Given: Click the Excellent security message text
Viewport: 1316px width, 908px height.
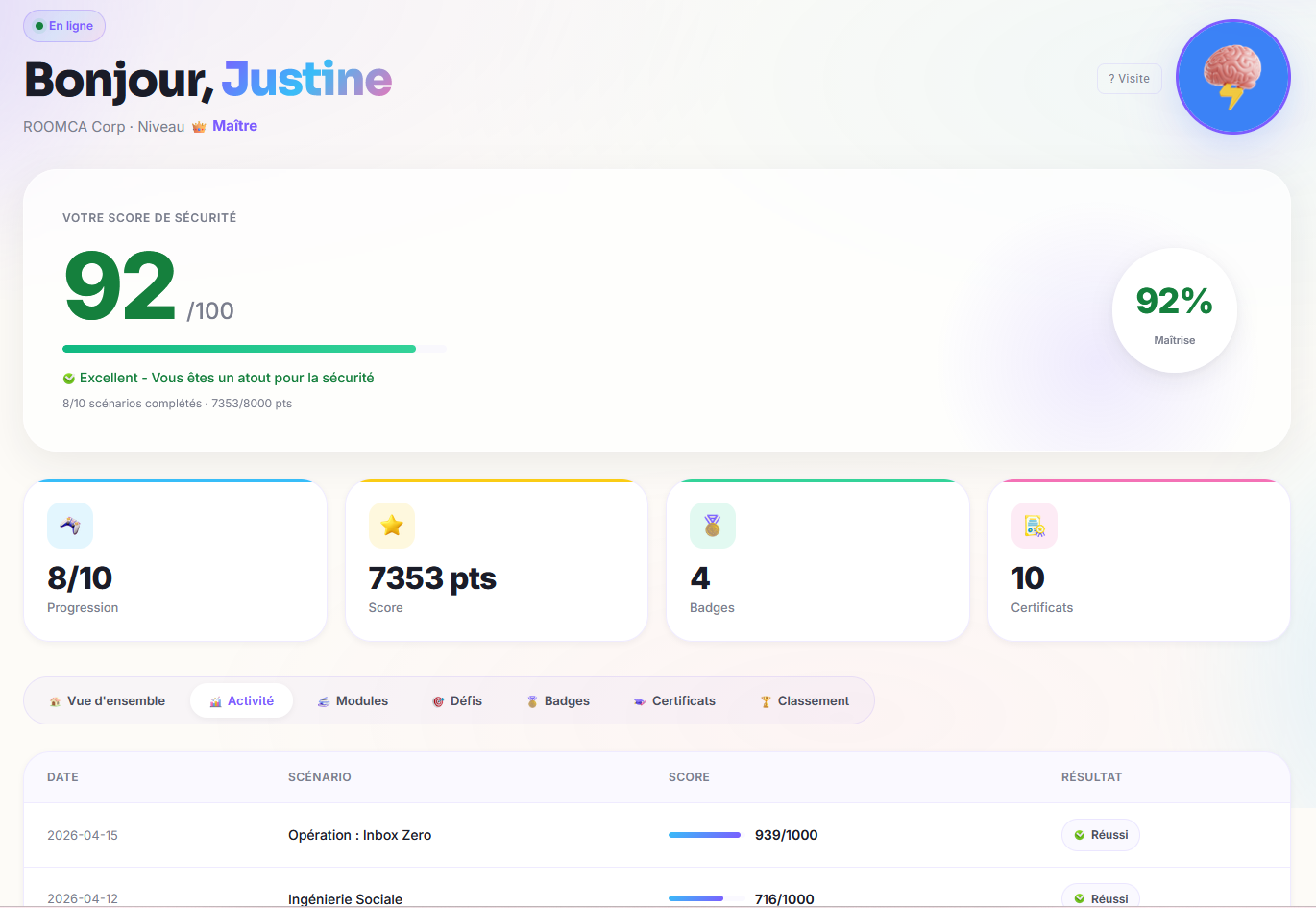Looking at the screenshot, I should point(227,378).
